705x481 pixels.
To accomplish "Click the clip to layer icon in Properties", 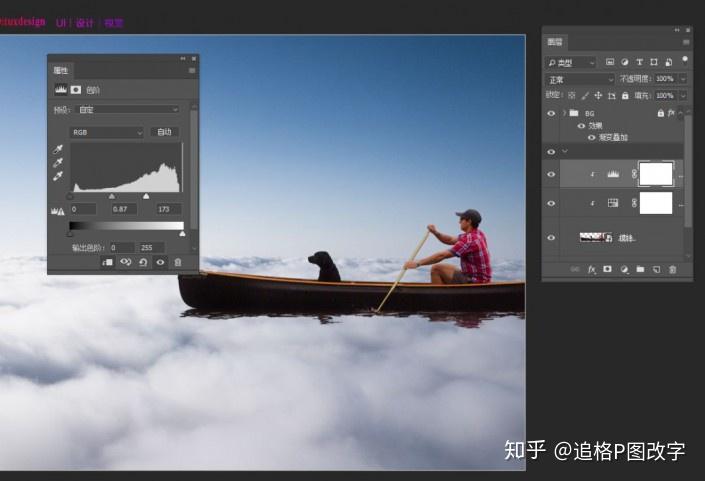I will (107, 262).
